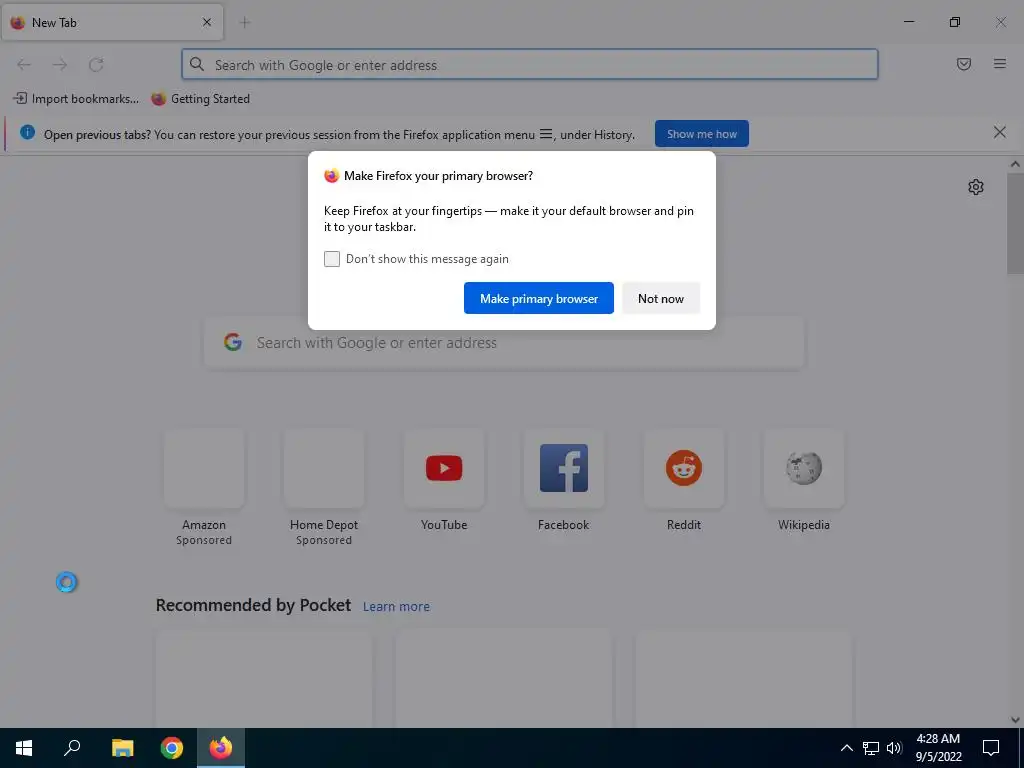The width and height of the screenshot is (1024, 768).
Task: Open the volume tray icon
Action: (x=894, y=748)
